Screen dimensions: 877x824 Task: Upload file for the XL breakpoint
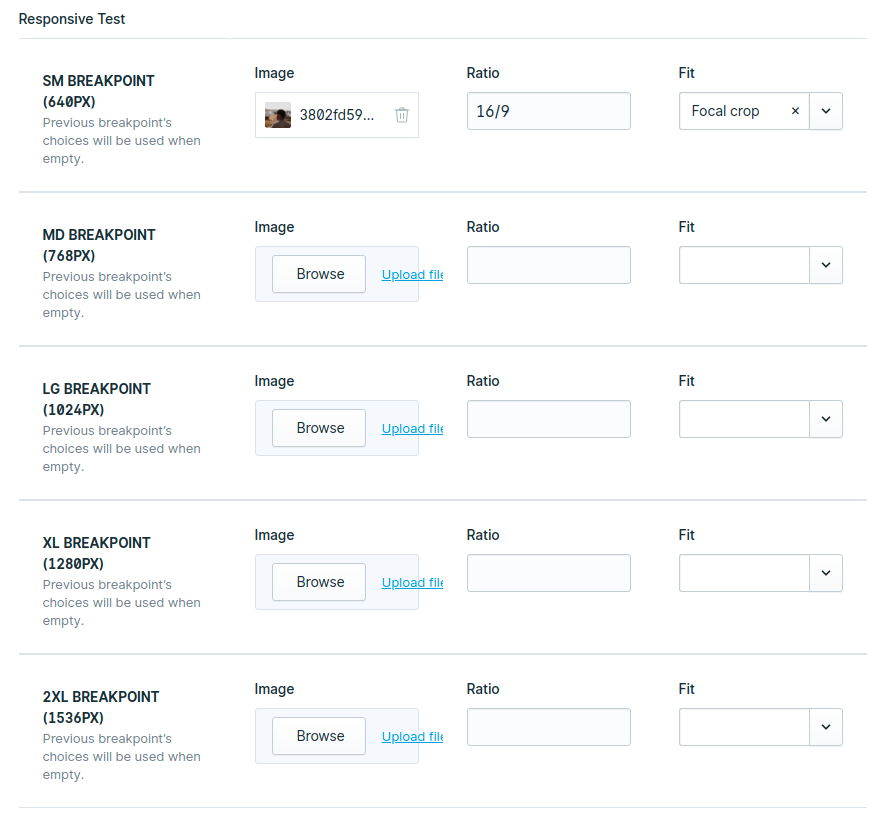[411, 582]
